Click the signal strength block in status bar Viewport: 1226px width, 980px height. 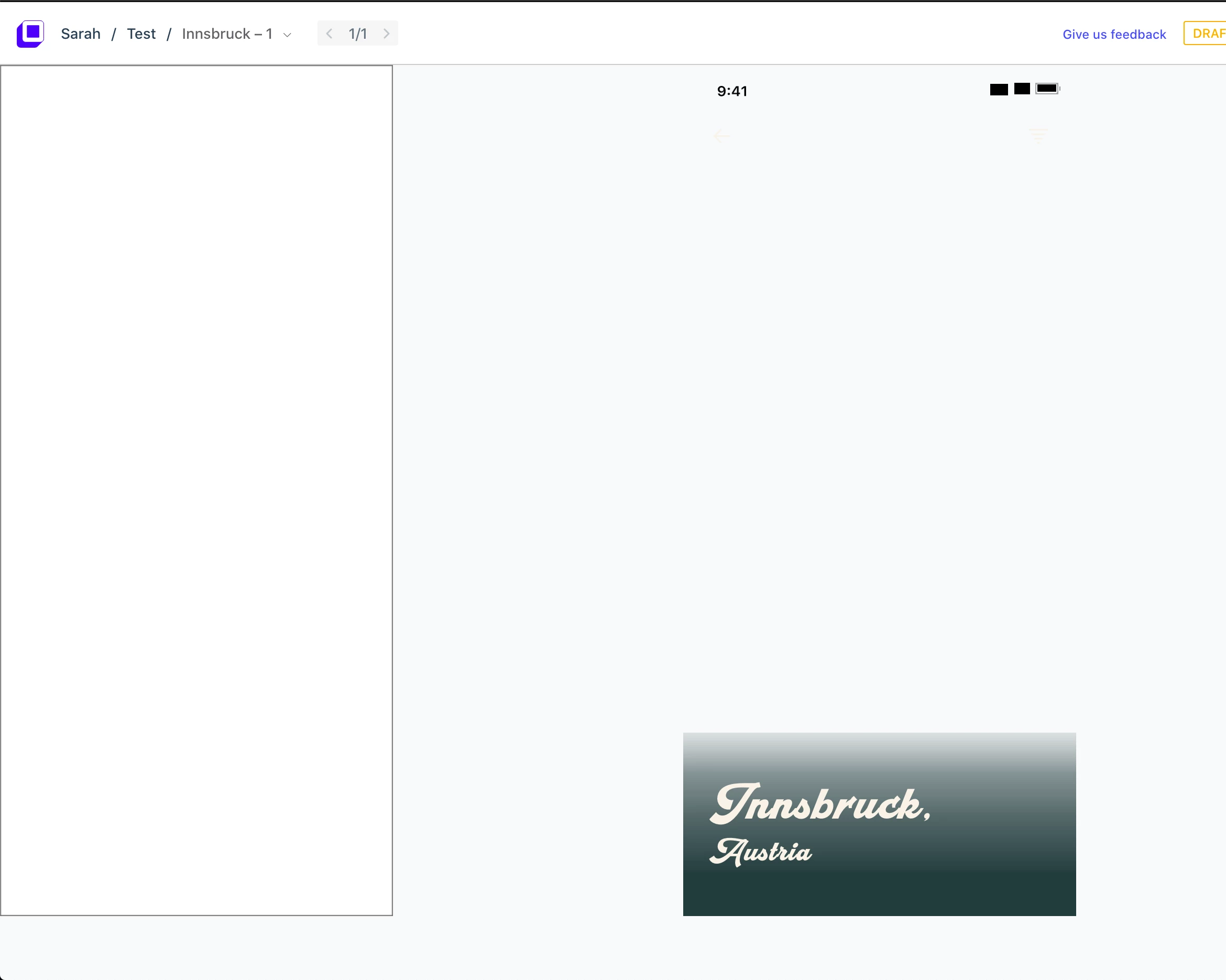coord(999,89)
